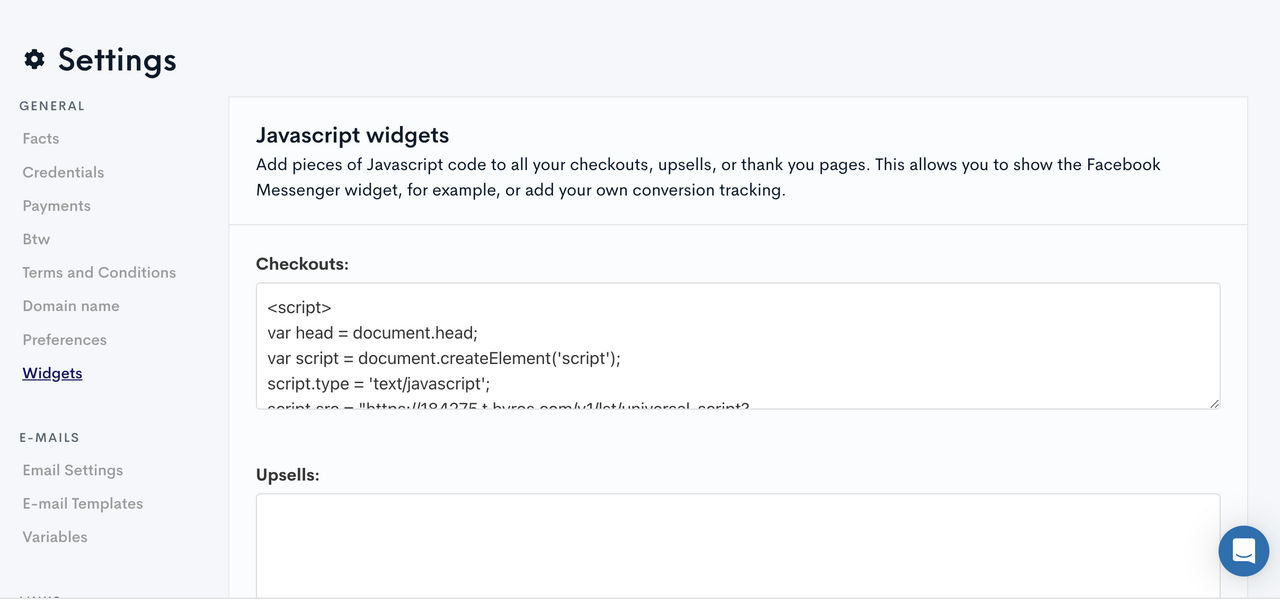Click inside the empty Upsells textarea
Viewport: 1280px width, 603px height.
[700, 545]
